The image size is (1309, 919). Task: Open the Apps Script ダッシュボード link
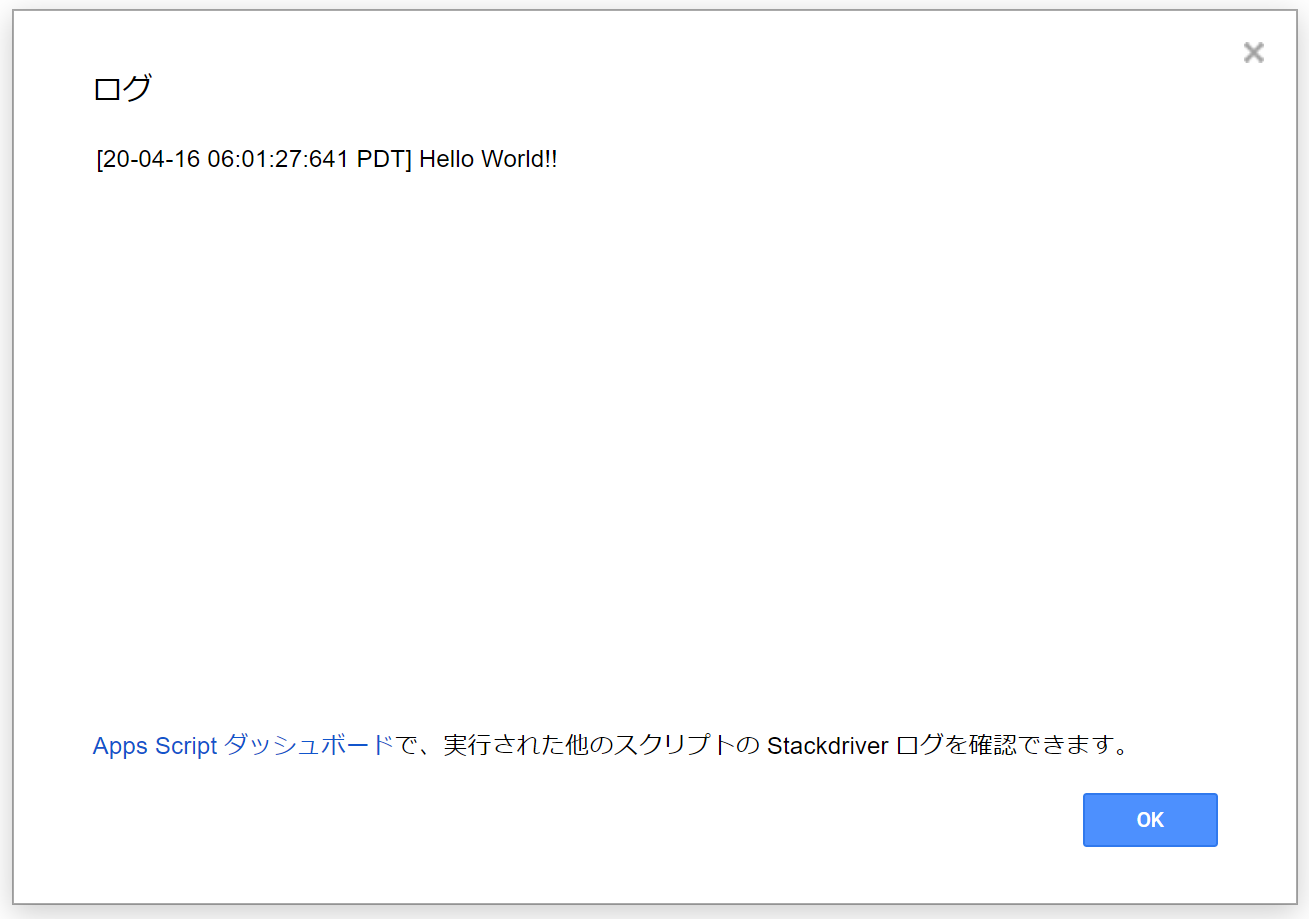243,746
